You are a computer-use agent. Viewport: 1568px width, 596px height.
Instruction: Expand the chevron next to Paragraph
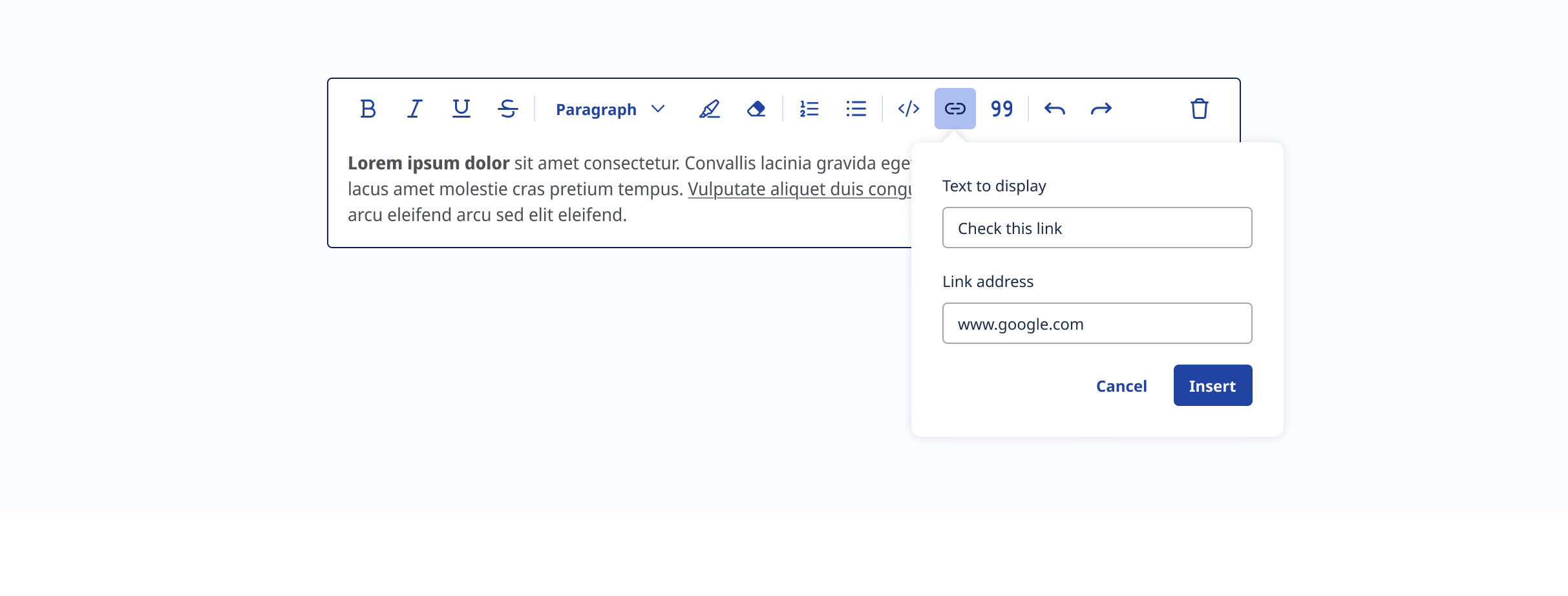coord(658,109)
